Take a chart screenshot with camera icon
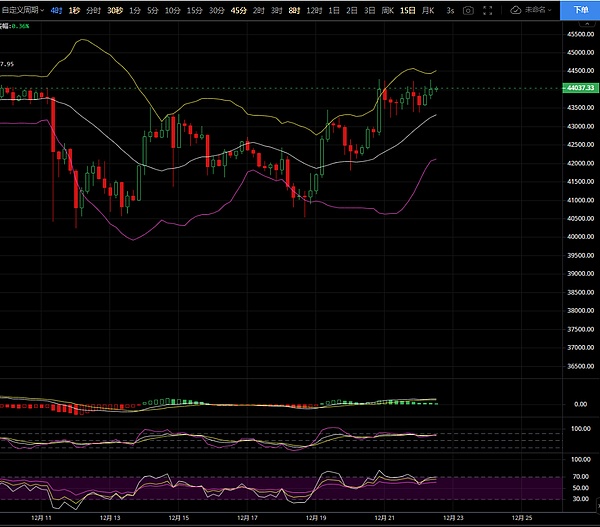The height and width of the screenshot is (527, 600). [469, 9]
